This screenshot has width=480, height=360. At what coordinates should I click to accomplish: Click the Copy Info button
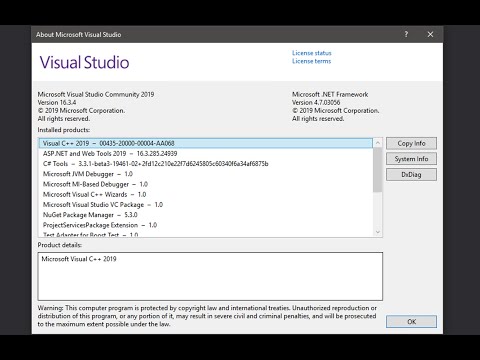pos(411,143)
